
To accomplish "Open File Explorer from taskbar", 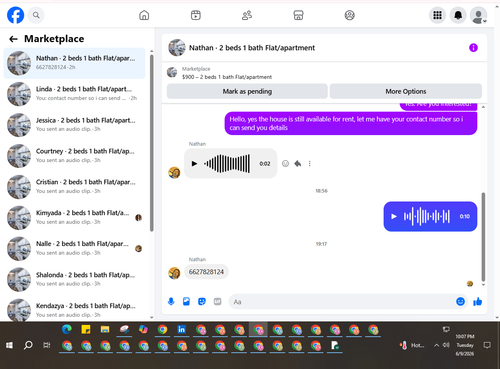I will 105,330.
